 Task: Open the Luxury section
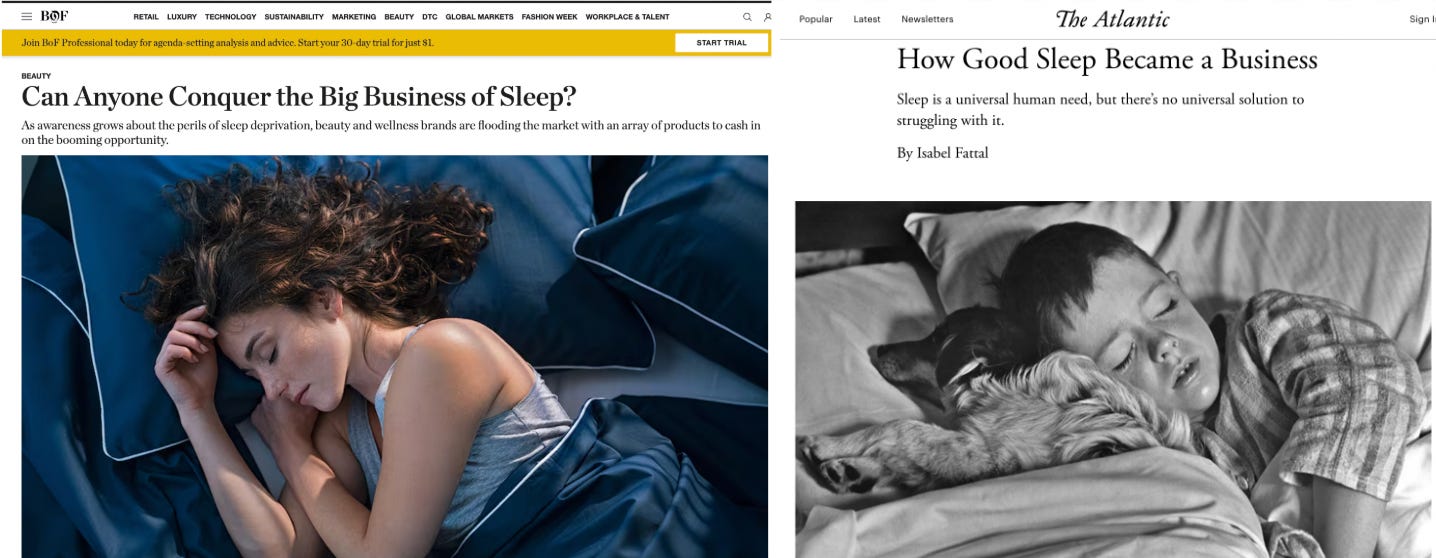(182, 17)
